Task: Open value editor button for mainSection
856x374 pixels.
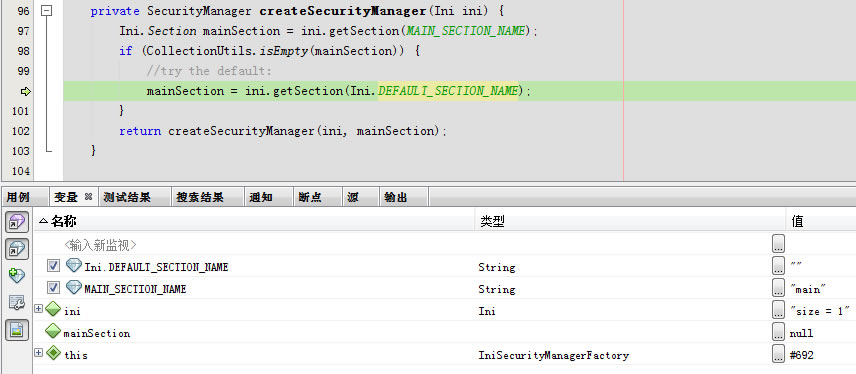Action: coord(778,332)
